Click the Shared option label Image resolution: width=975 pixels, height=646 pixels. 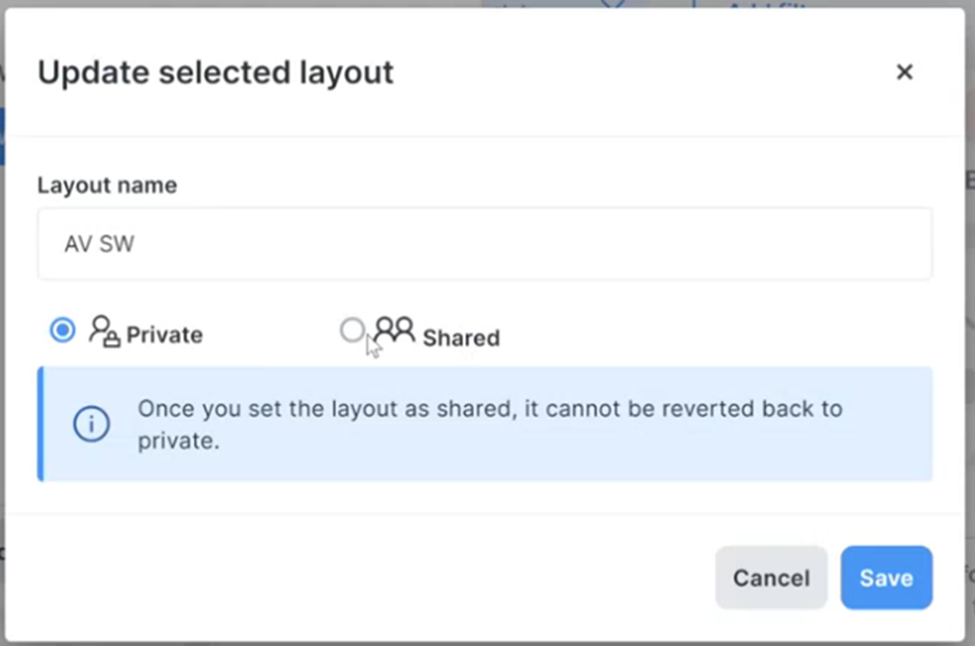pyautogui.click(x=461, y=338)
